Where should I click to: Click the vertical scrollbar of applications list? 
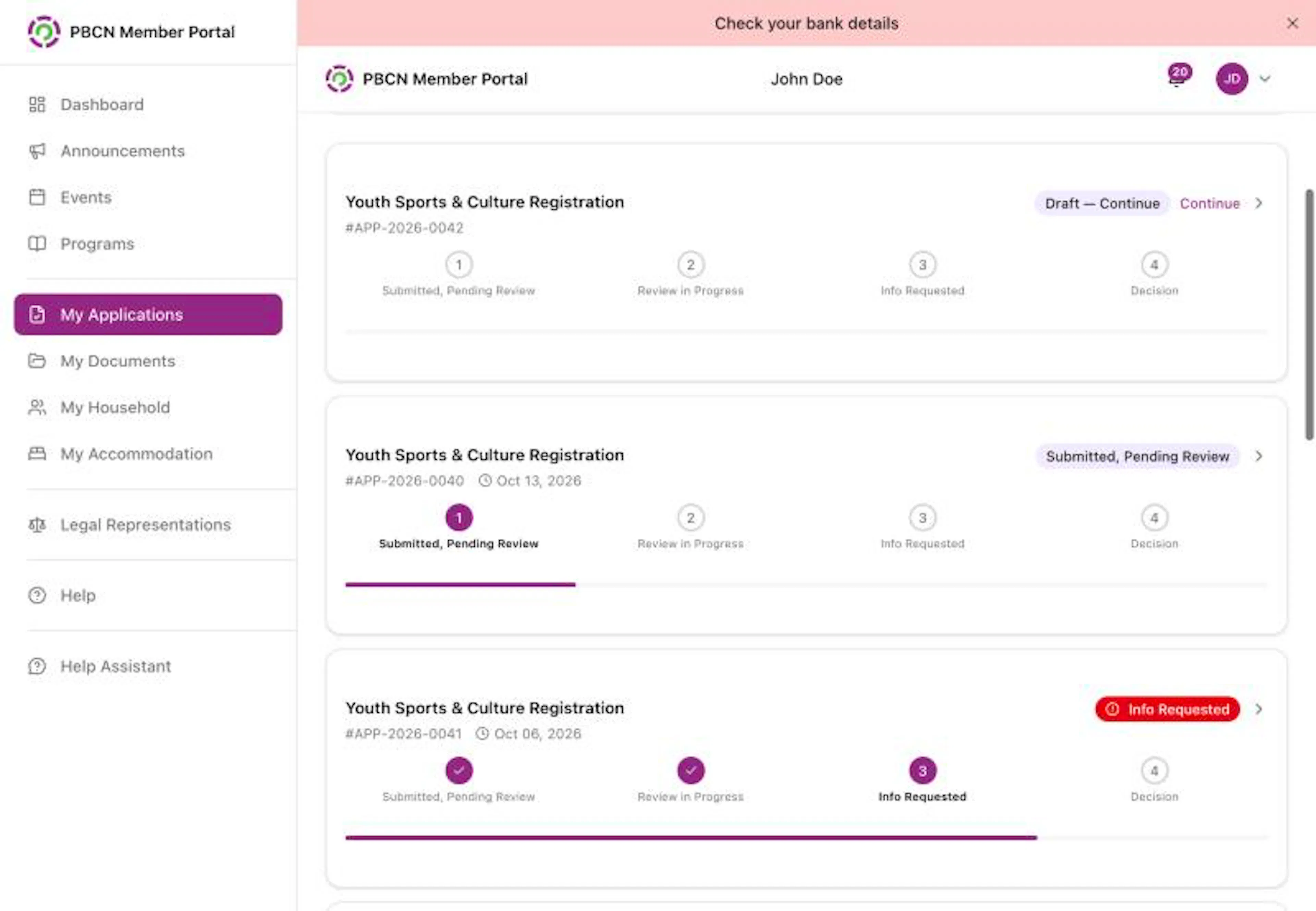[x=1310, y=315]
